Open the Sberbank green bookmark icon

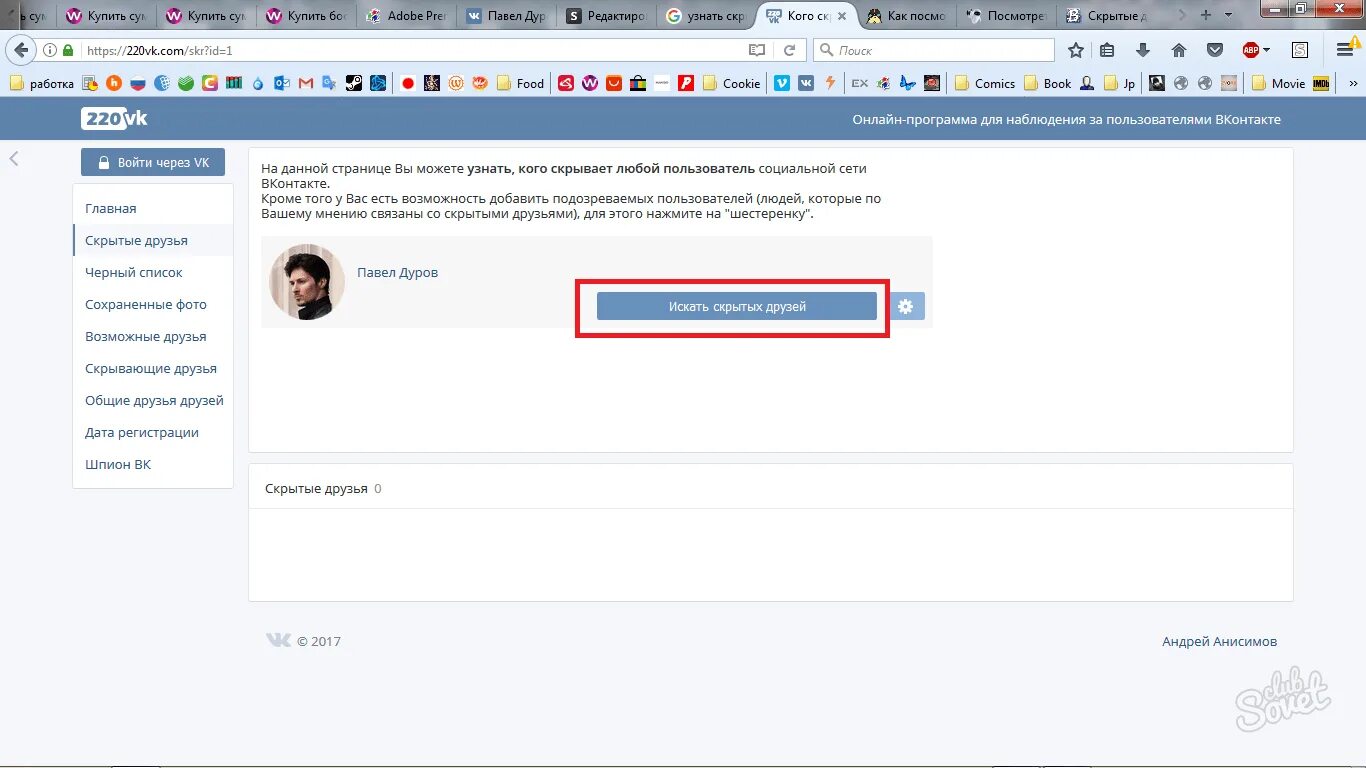[186, 84]
